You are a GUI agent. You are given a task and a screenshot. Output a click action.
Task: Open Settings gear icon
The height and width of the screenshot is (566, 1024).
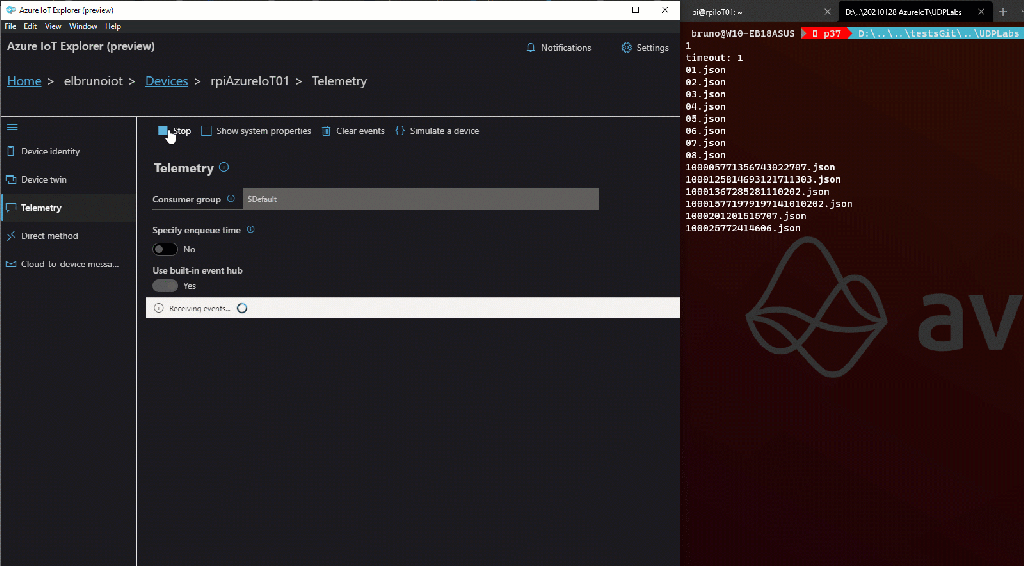(x=626, y=48)
